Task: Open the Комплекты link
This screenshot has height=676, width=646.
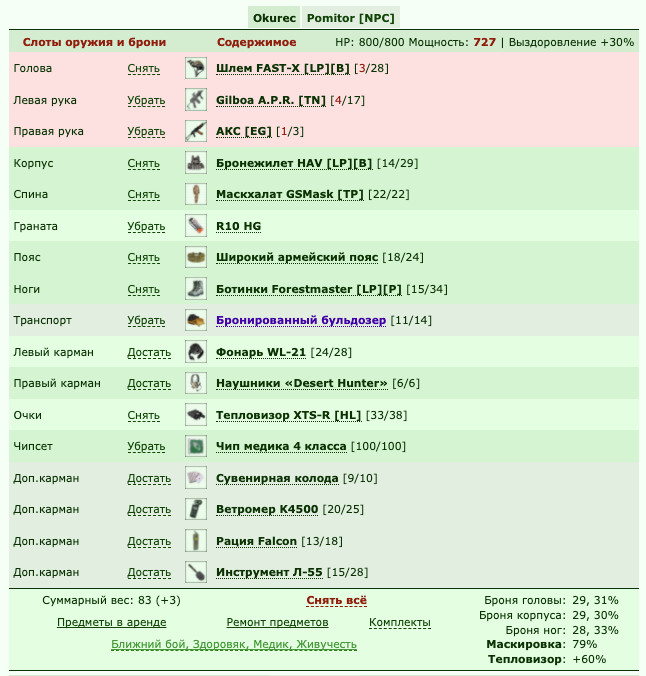Action: coord(400,623)
